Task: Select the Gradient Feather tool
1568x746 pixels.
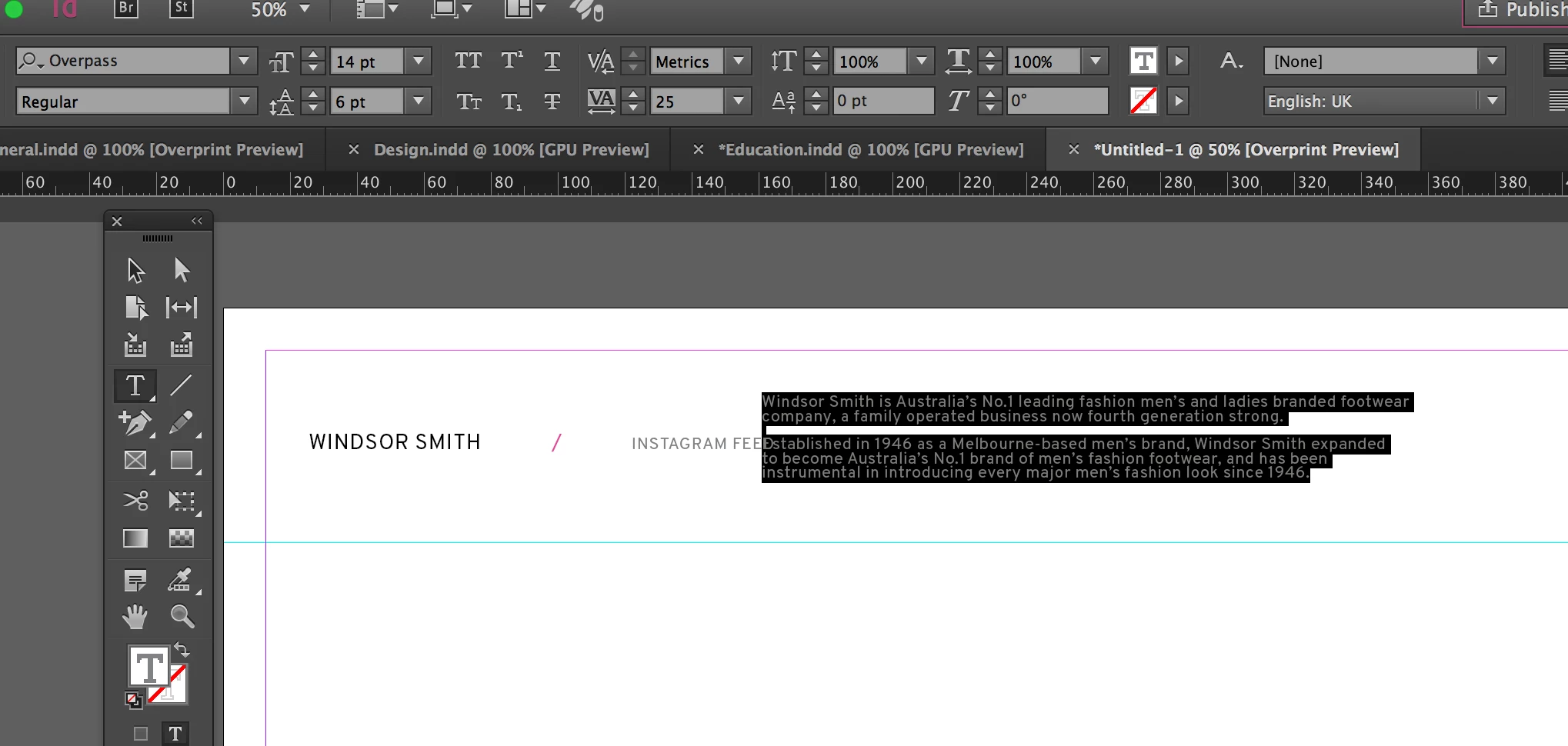Action: (182, 538)
